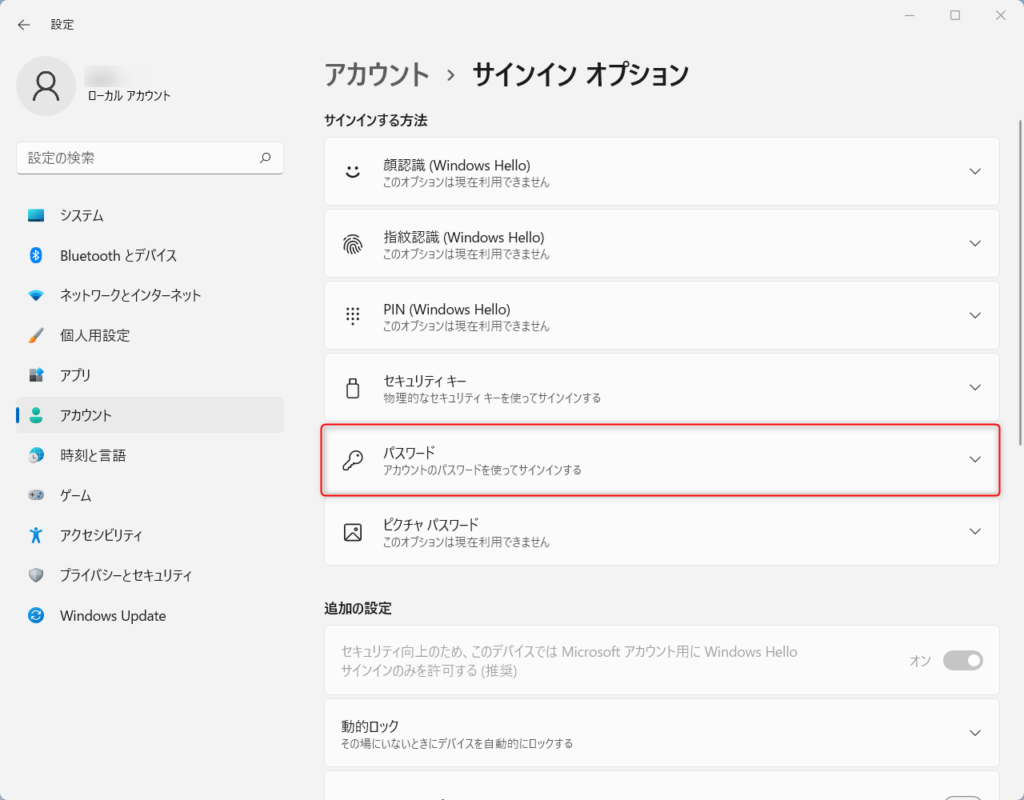1024x800 pixels.
Task: Click the プライバシー shield icon
Action: click(x=36, y=575)
